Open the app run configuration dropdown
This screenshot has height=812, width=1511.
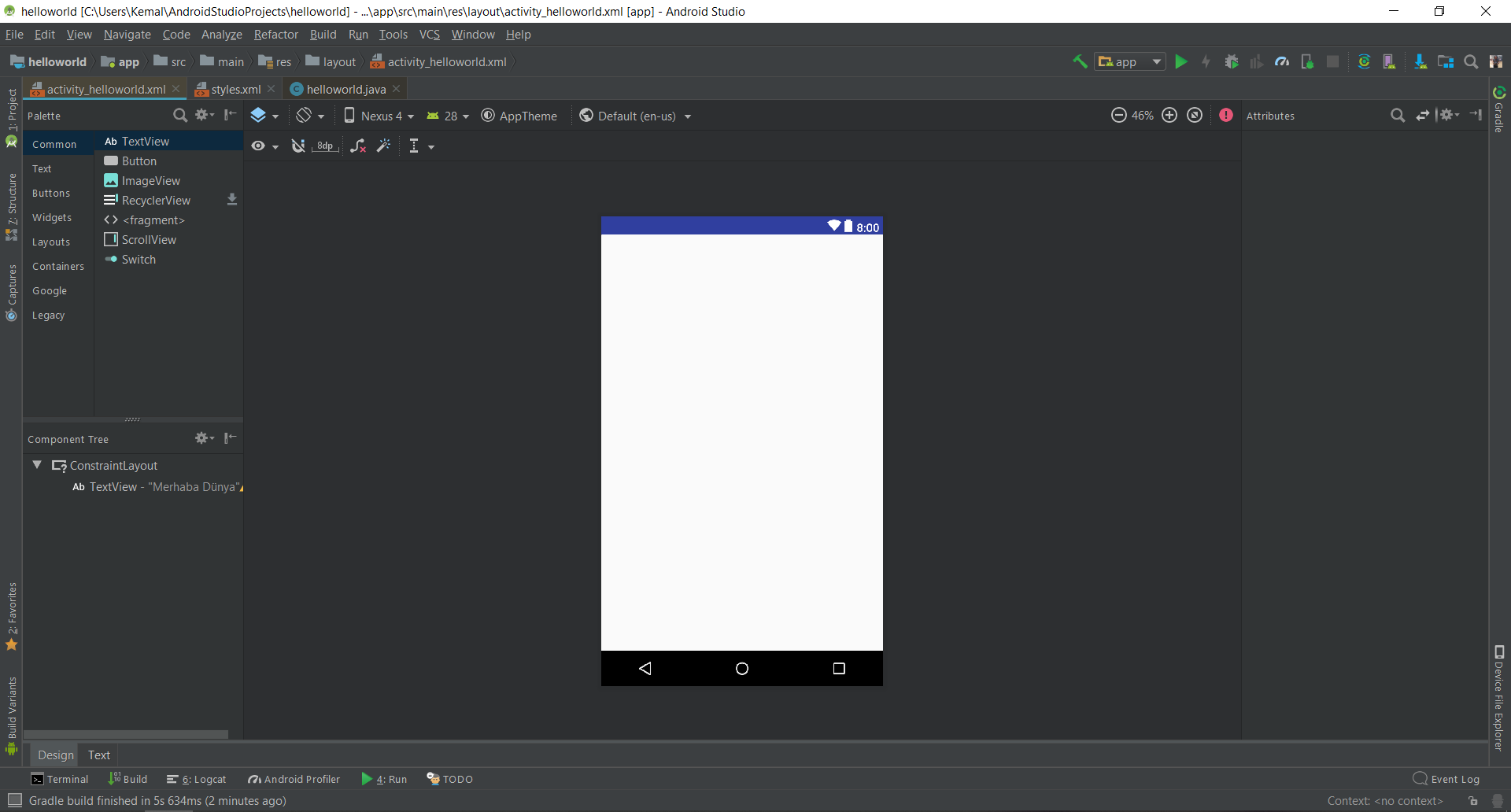(x=1130, y=61)
